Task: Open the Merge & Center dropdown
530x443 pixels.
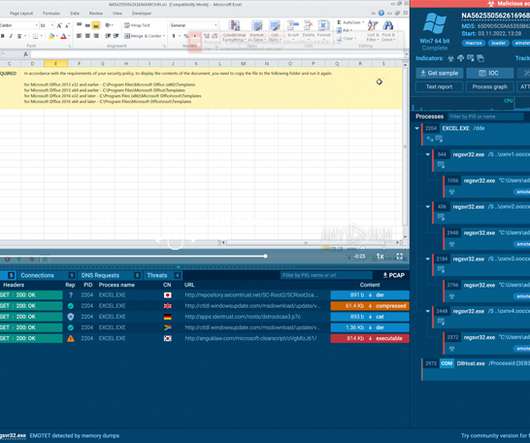Action: [164, 36]
